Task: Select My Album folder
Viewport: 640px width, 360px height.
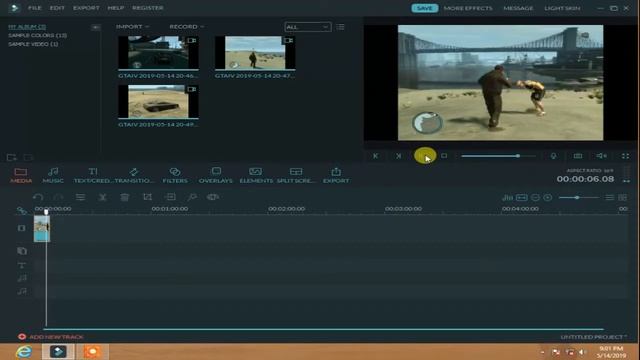Action: pyautogui.click(x=27, y=27)
